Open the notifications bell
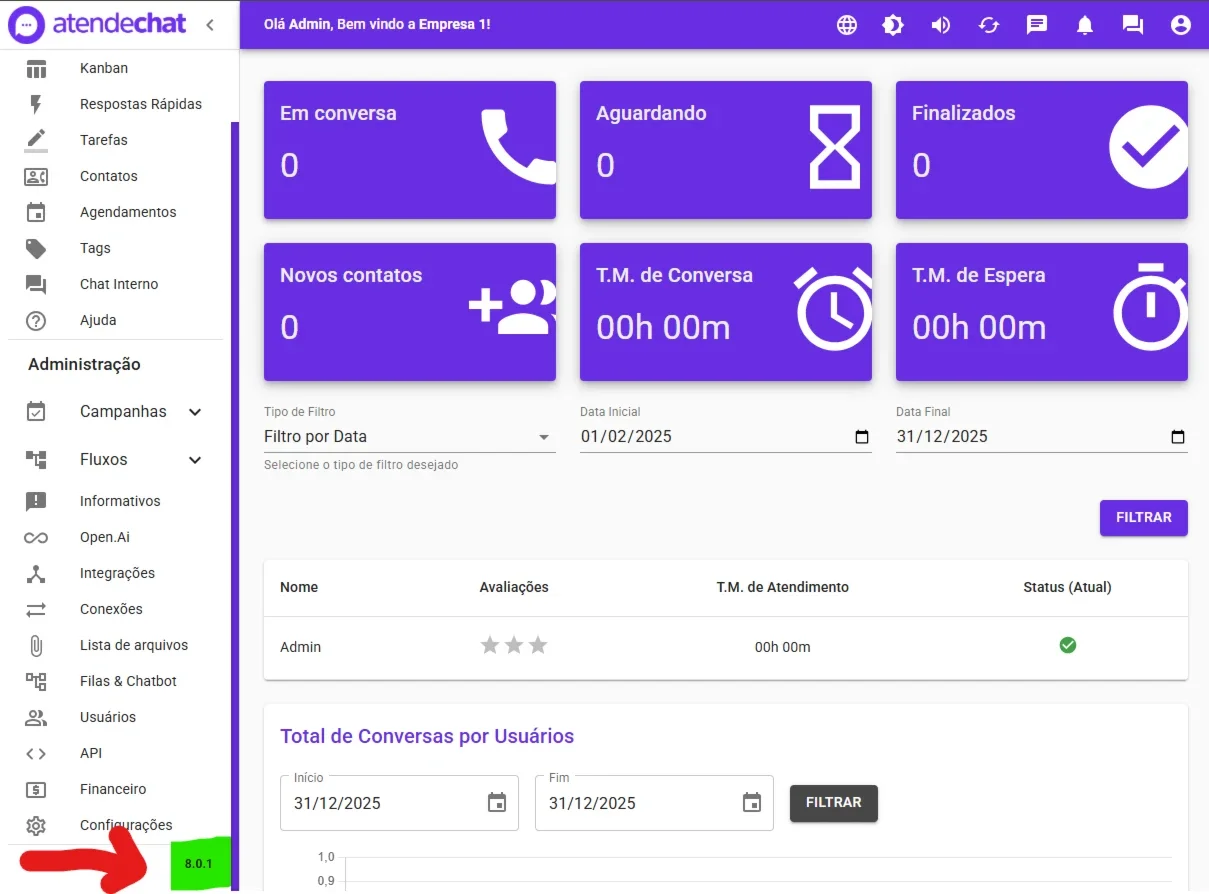 click(x=1085, y=25)
